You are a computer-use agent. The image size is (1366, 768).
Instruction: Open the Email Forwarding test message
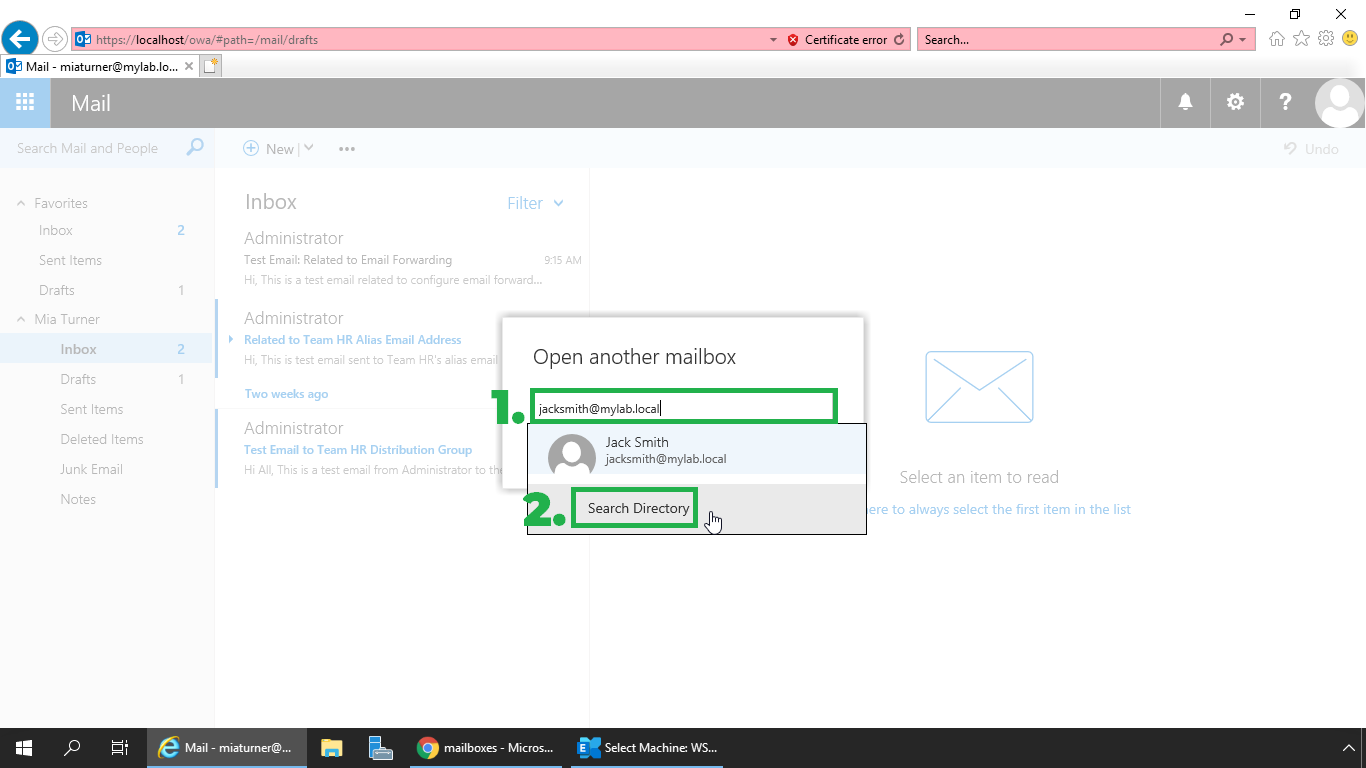point(402,259)
